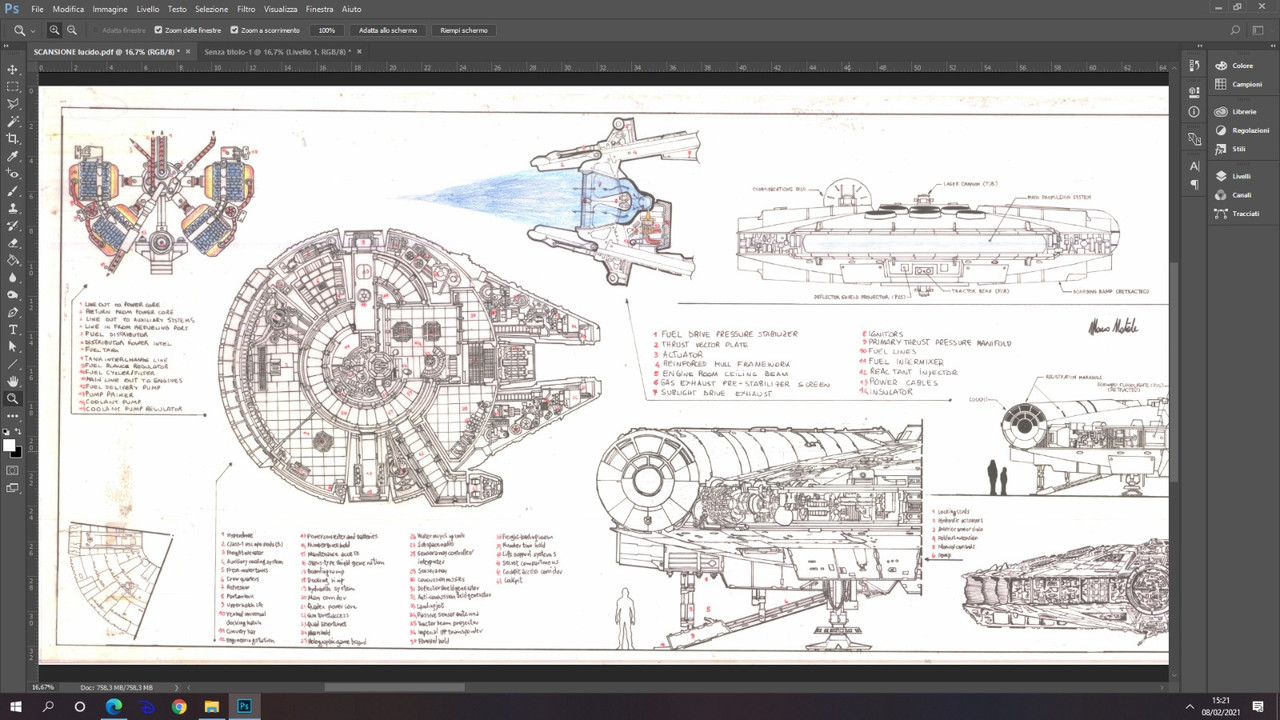
Task: Click the 100% zoom button
Action: click(x=327, y=30)
